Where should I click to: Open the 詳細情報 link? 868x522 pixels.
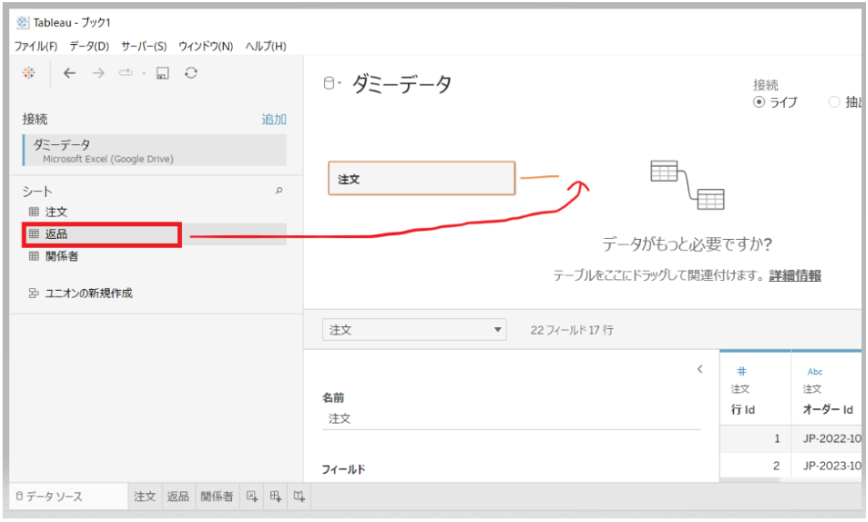coord(795,276)
